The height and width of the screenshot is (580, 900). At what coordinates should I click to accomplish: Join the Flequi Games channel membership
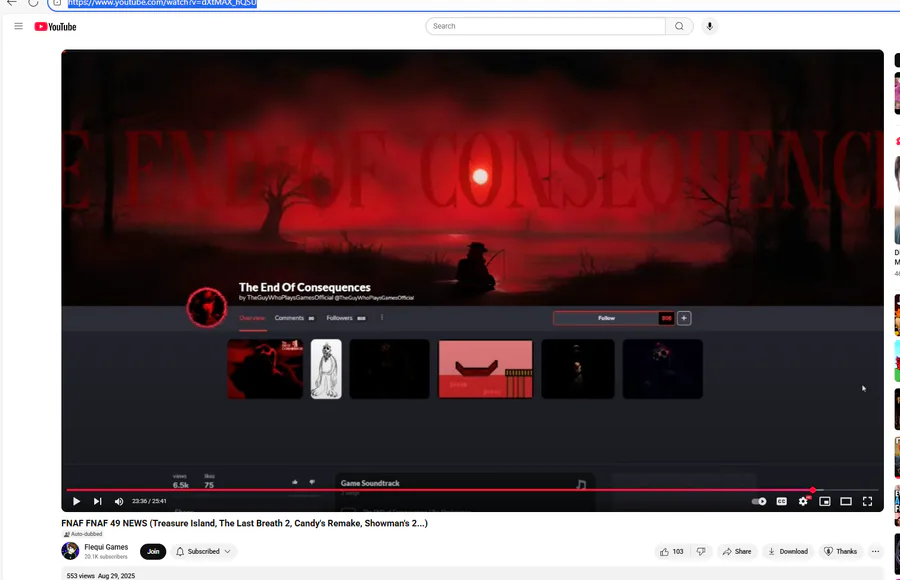[153, 551]
